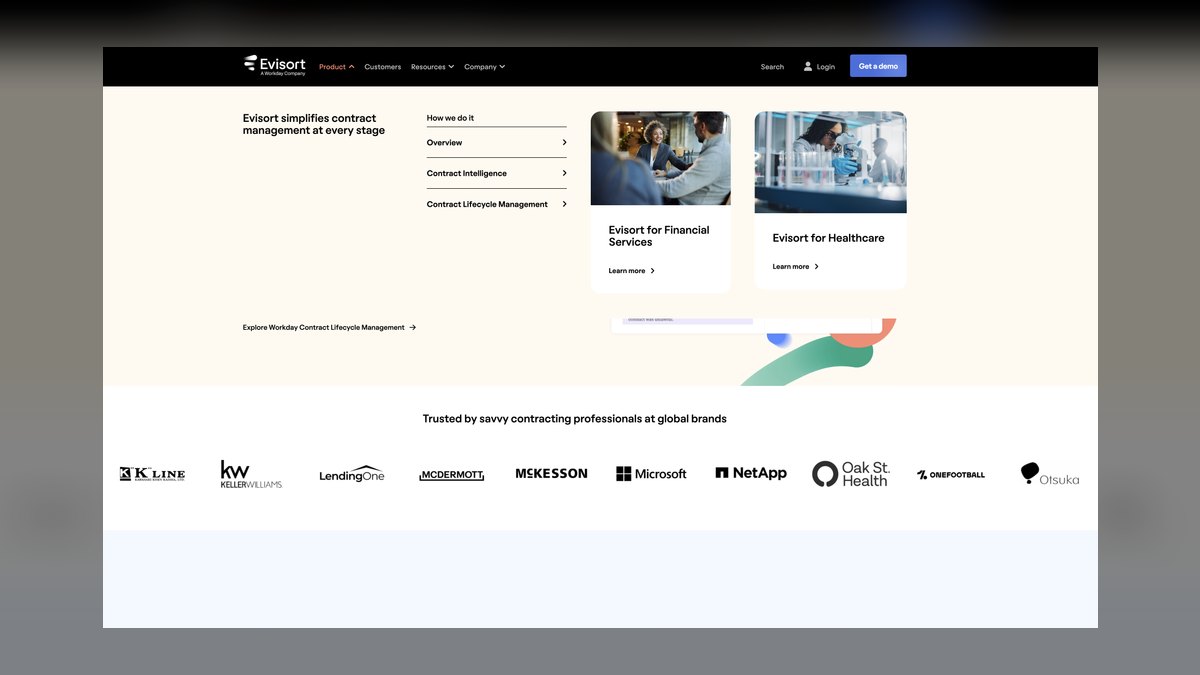Image resolution: width=1200 pixels, height=675 pixels.
Task: Open Search in the header
Action: tap(772, 67)
